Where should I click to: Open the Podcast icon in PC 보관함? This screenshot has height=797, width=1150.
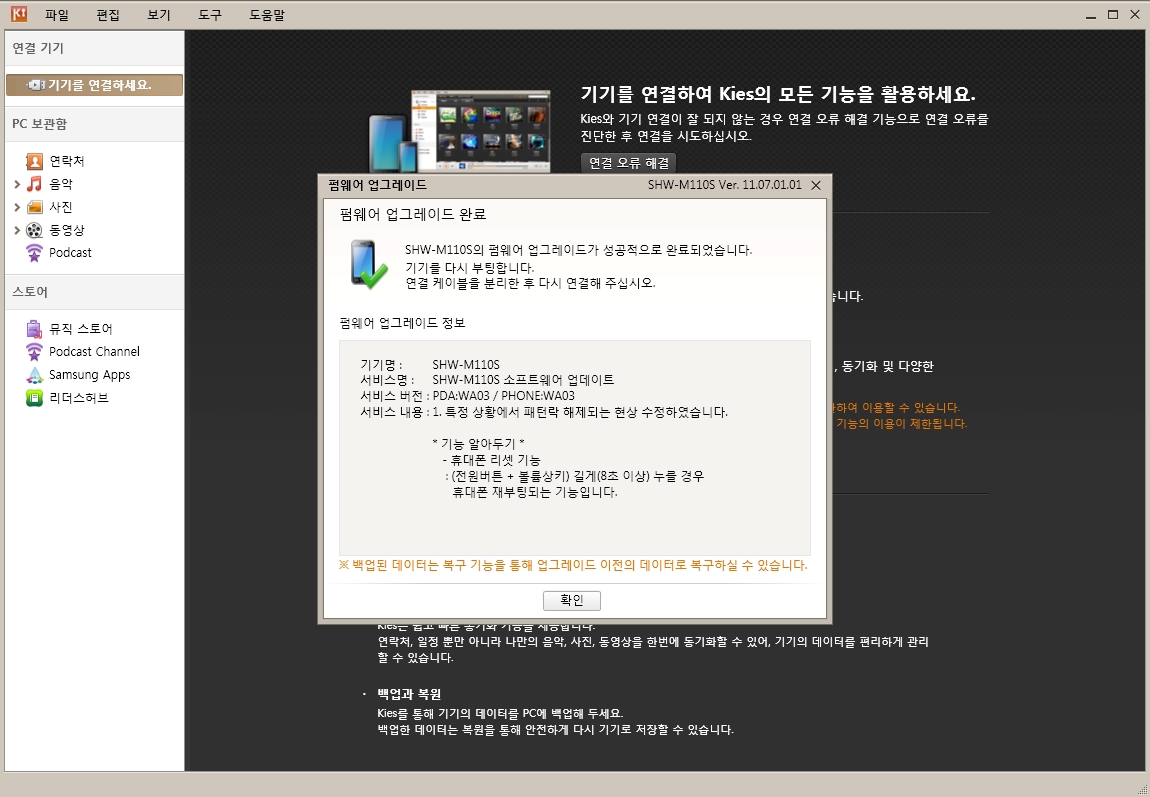point(35,253)
